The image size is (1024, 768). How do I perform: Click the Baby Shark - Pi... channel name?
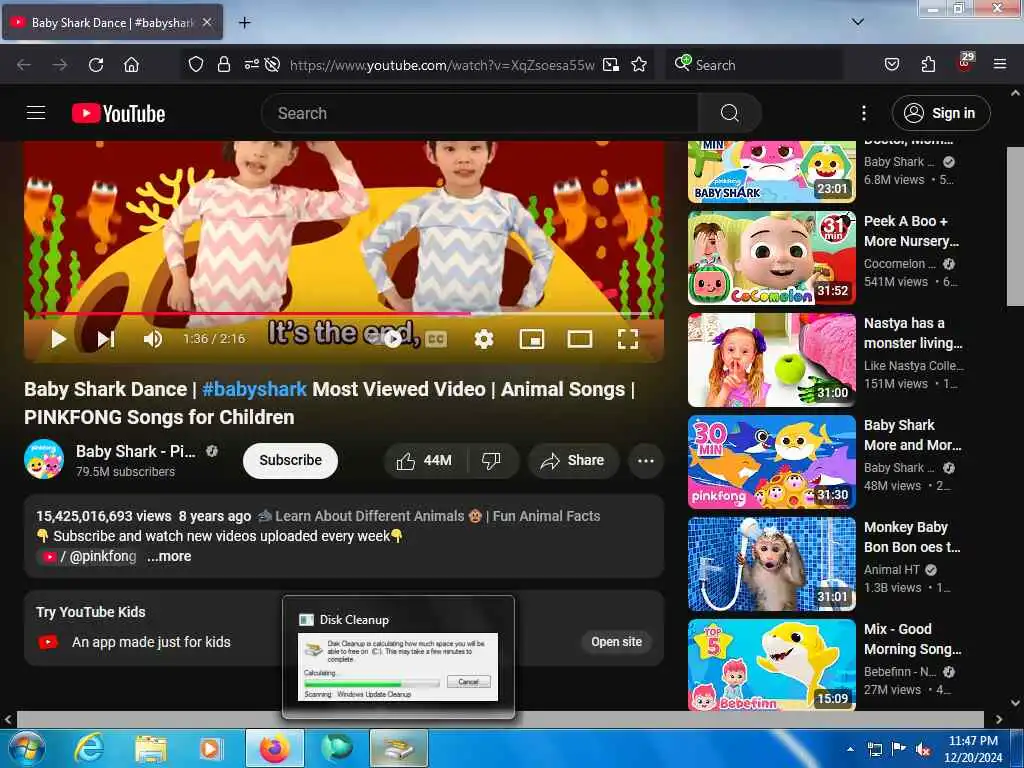pyautogui.click(x=135, y=451)
